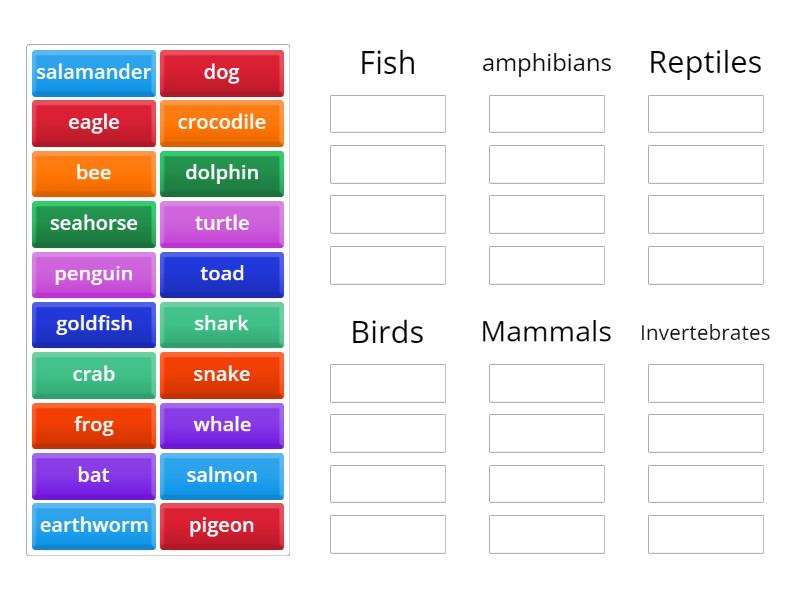
Task: Select the goldfish tile
Action: (x=93, y=324)
